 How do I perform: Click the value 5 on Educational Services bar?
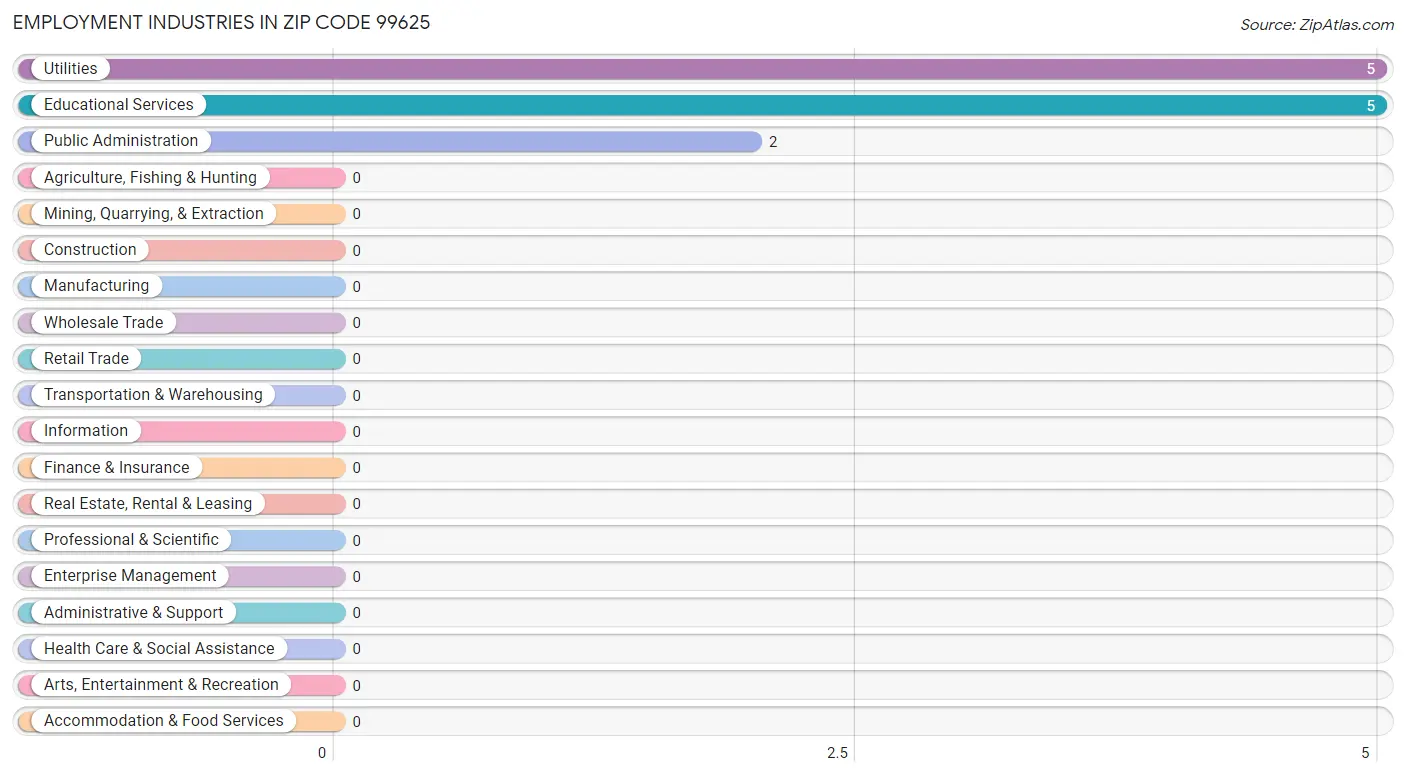(x=1371, y=105)
